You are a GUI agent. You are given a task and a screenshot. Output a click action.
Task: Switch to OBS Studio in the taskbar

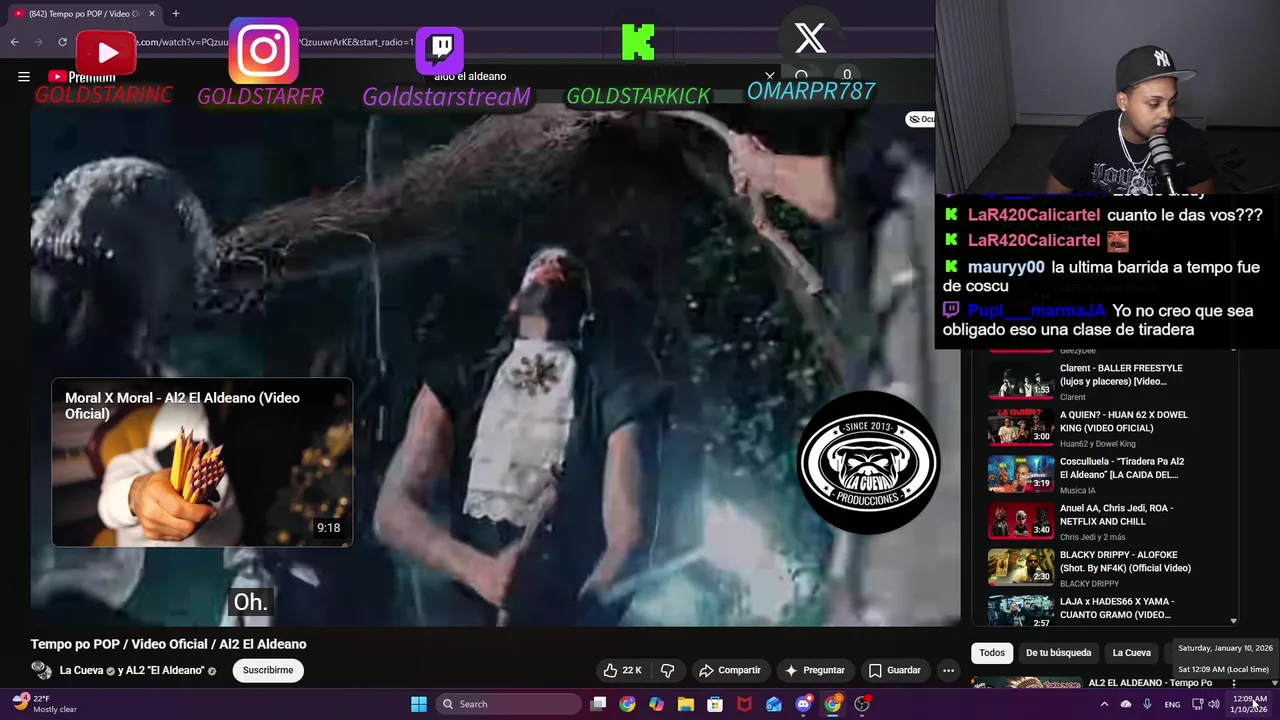pyautogui.click(x=862, y=704)
